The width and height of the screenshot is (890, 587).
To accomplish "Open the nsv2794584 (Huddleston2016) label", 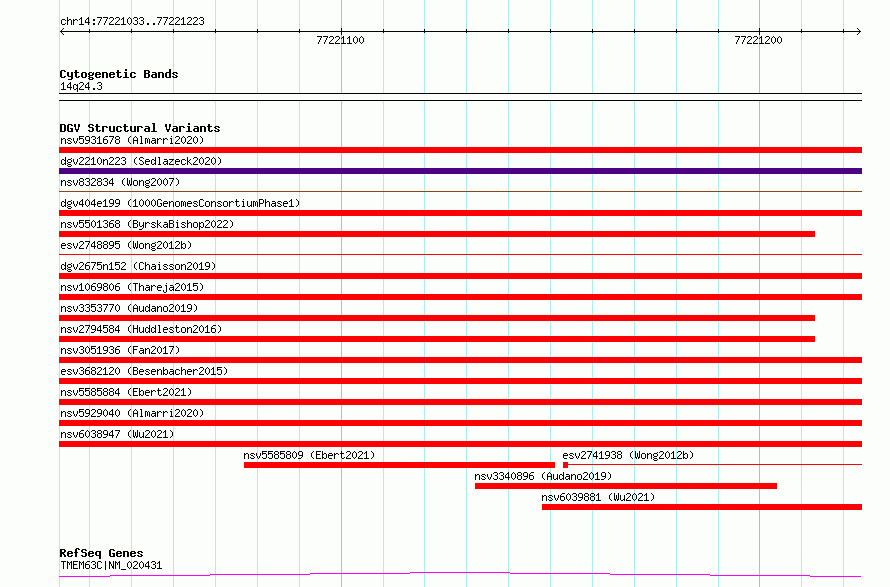I will click(x=141, y=329).
